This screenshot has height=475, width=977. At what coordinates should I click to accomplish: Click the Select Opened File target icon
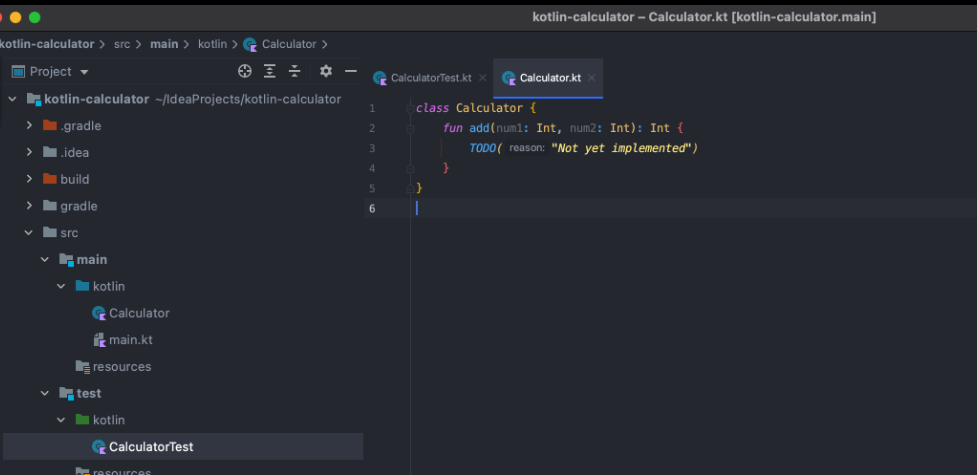(x=245, y=71)
